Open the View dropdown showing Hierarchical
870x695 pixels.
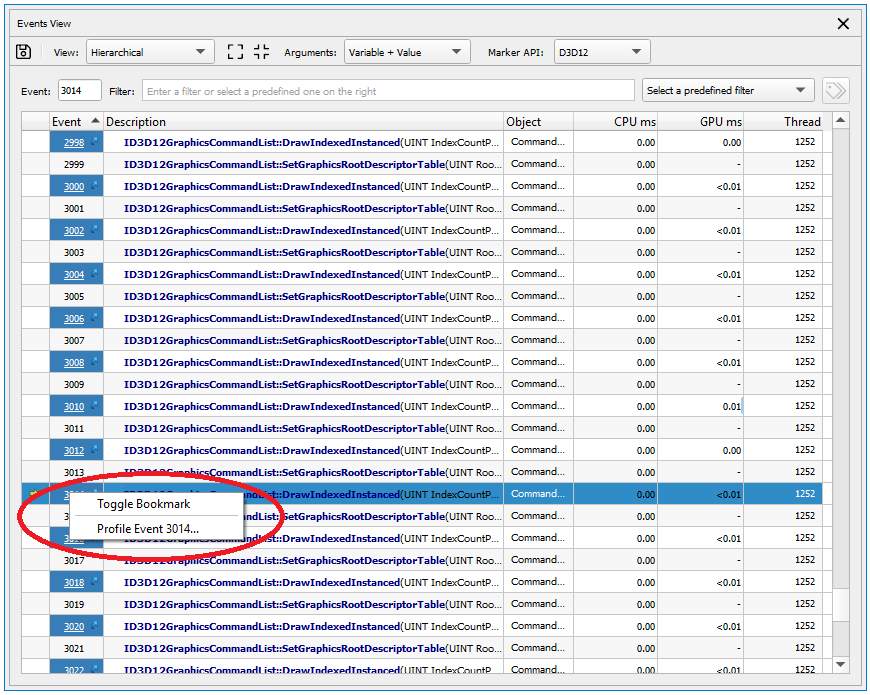149,52
